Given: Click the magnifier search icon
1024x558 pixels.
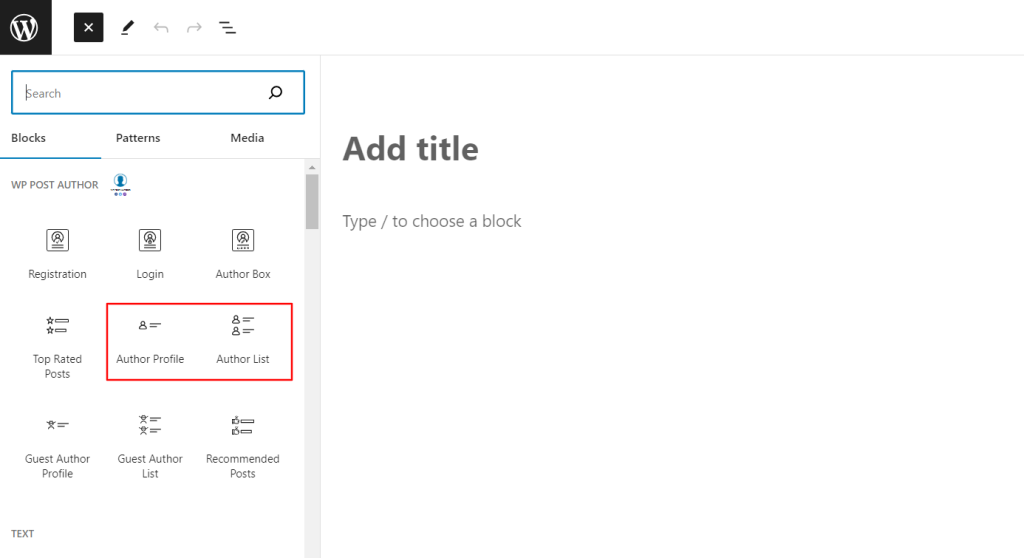Looking at the screenshot, I should (276, 93).
